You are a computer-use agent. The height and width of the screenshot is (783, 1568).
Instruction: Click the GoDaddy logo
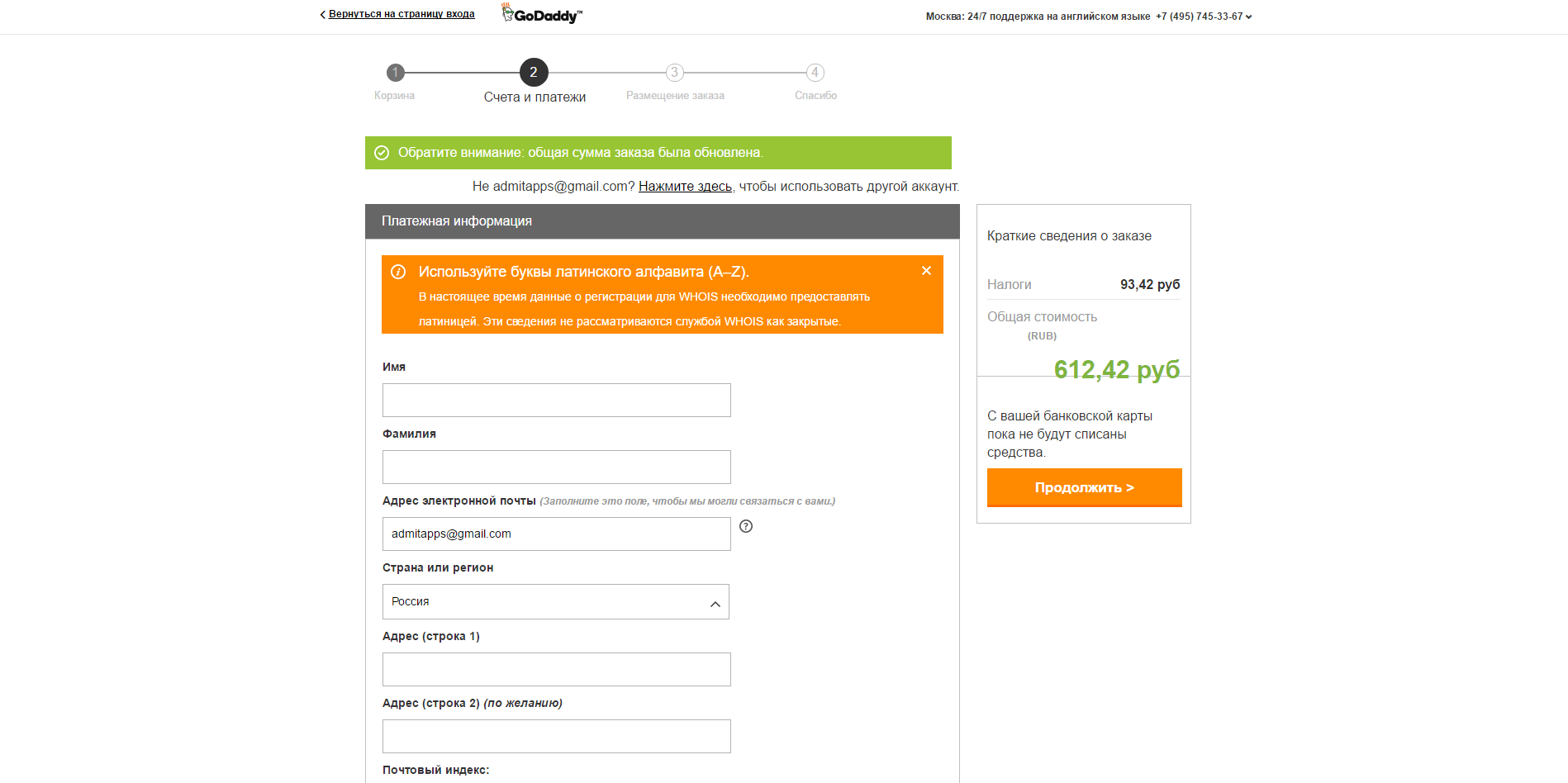point(540,13)
